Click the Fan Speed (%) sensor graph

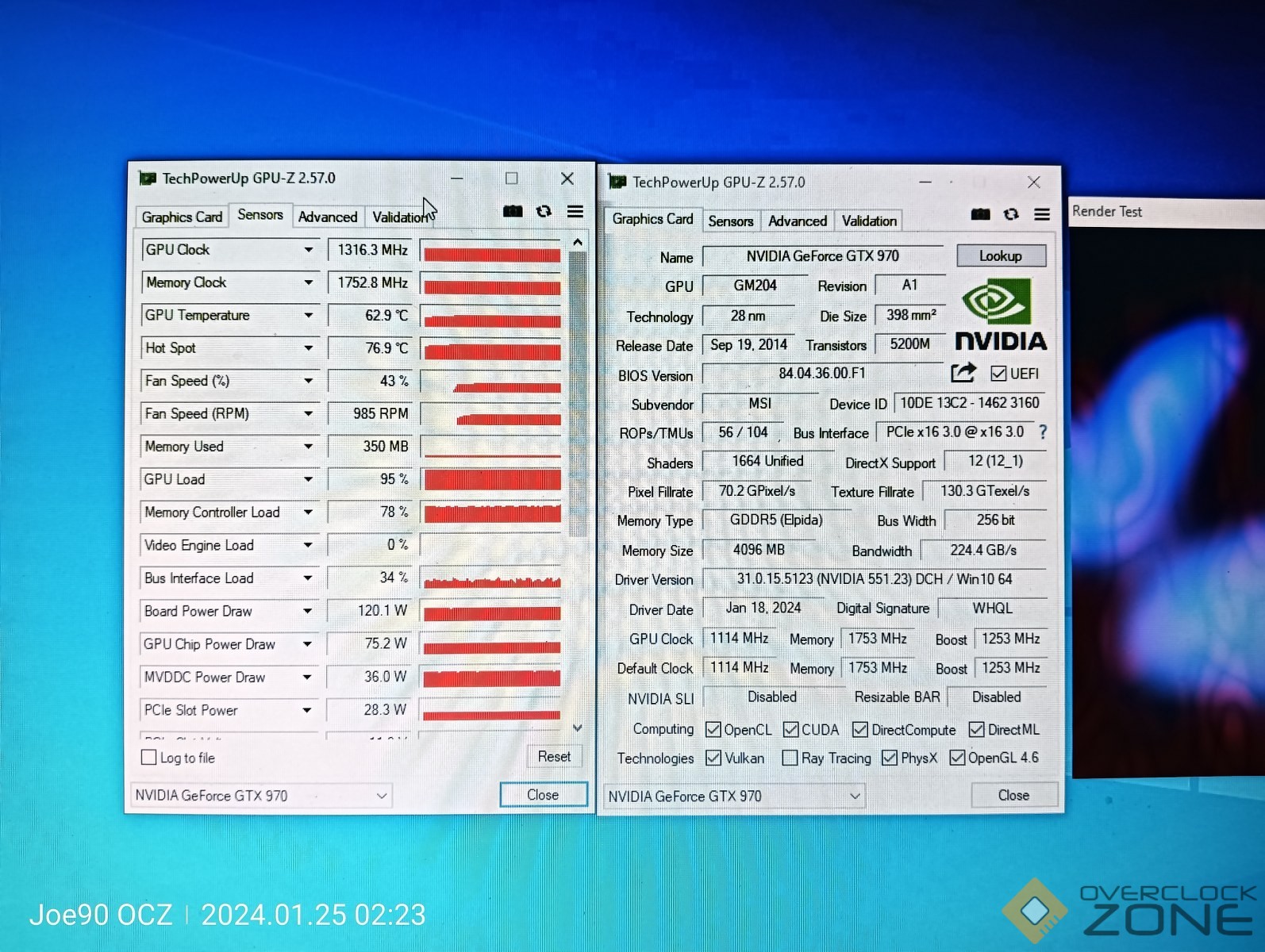pos(492,382)
